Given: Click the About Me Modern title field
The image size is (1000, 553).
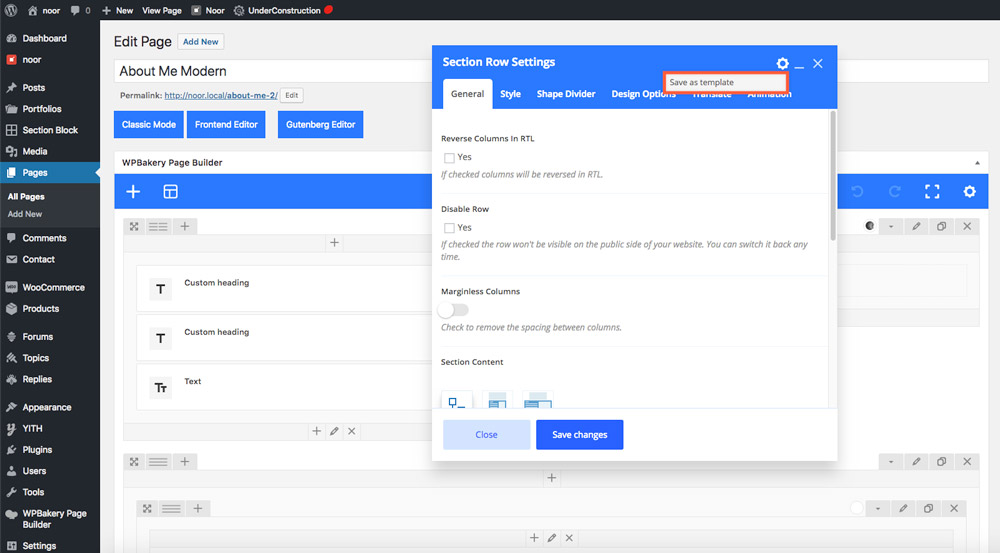Looking at the screenshot, I should click(274, 71).
